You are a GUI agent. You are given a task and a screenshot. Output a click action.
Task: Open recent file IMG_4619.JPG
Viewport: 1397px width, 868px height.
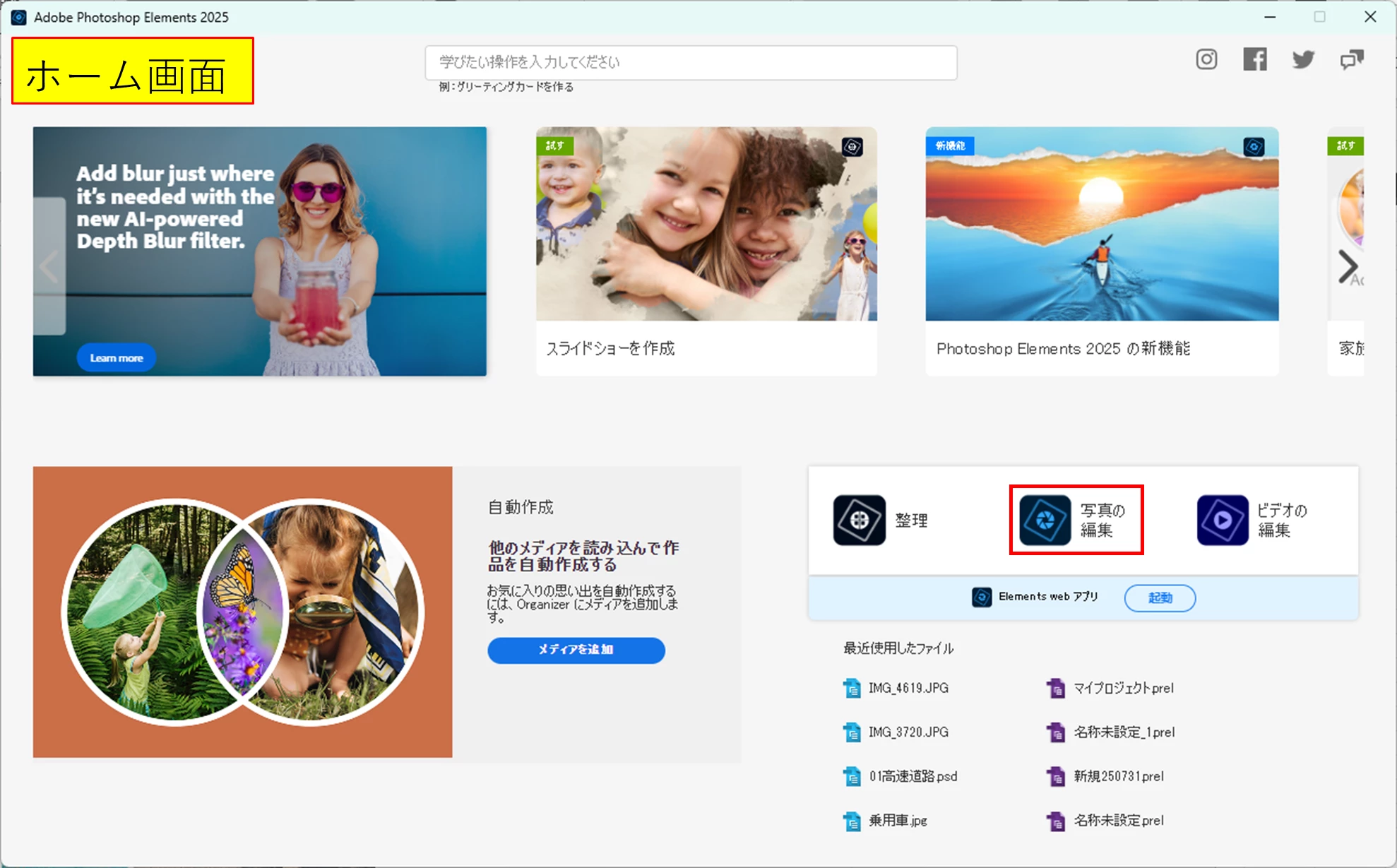point(908,688)
